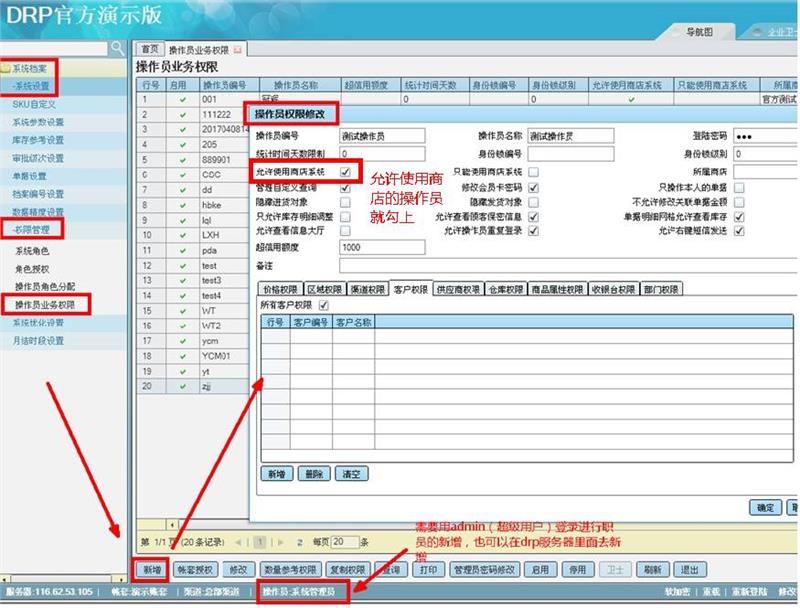Toggle 允许操作员重复登录 checkbox
Viewport: 800px width, 608px height.
point(534,231)
